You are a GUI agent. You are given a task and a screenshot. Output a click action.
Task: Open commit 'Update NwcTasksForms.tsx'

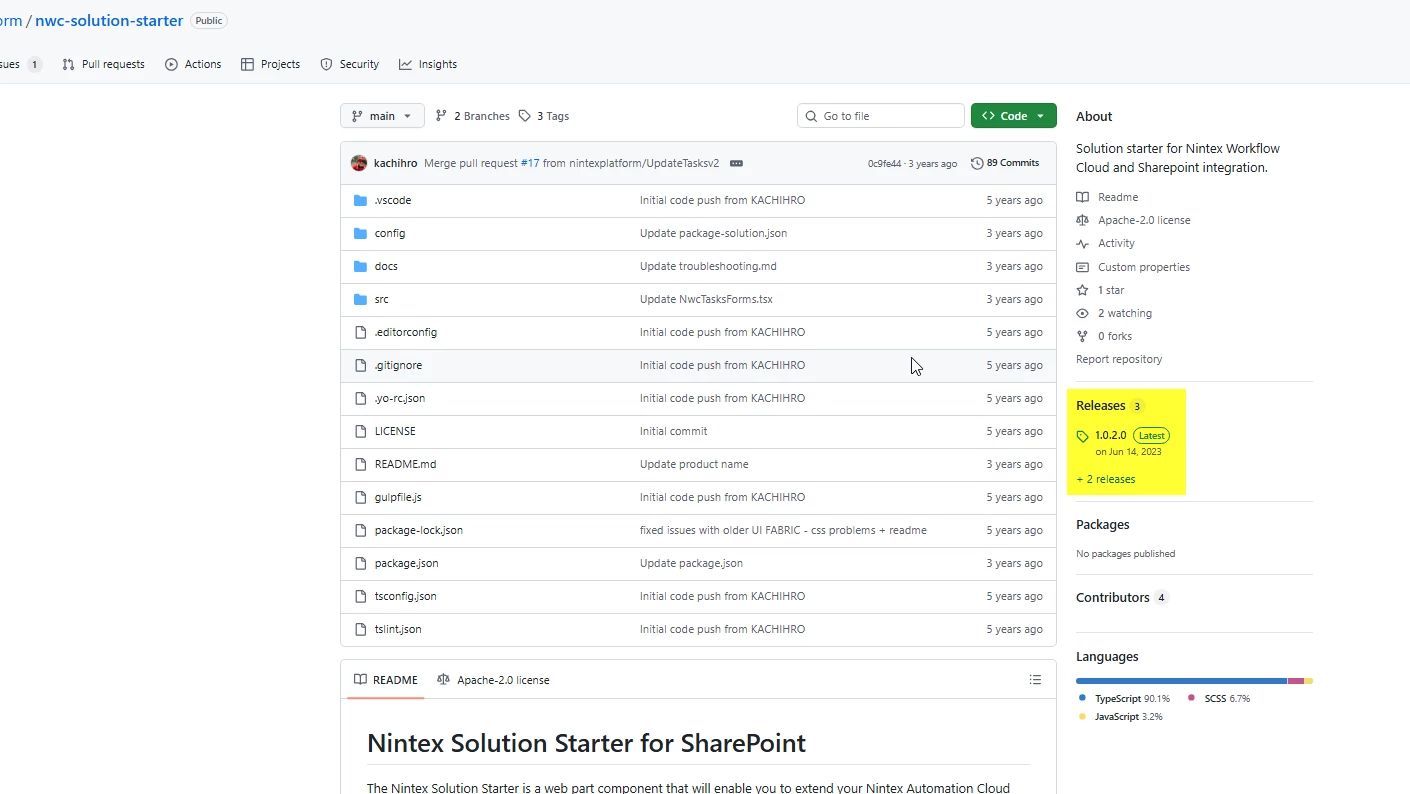706,299
